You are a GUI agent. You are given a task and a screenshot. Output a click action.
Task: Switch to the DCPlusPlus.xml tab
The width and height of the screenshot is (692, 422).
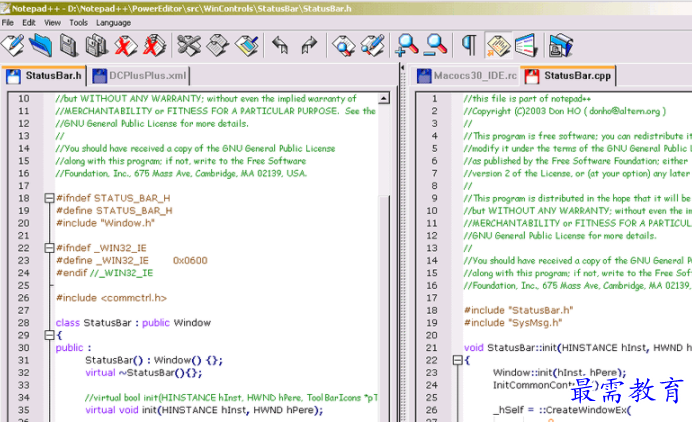click(140, 76)
